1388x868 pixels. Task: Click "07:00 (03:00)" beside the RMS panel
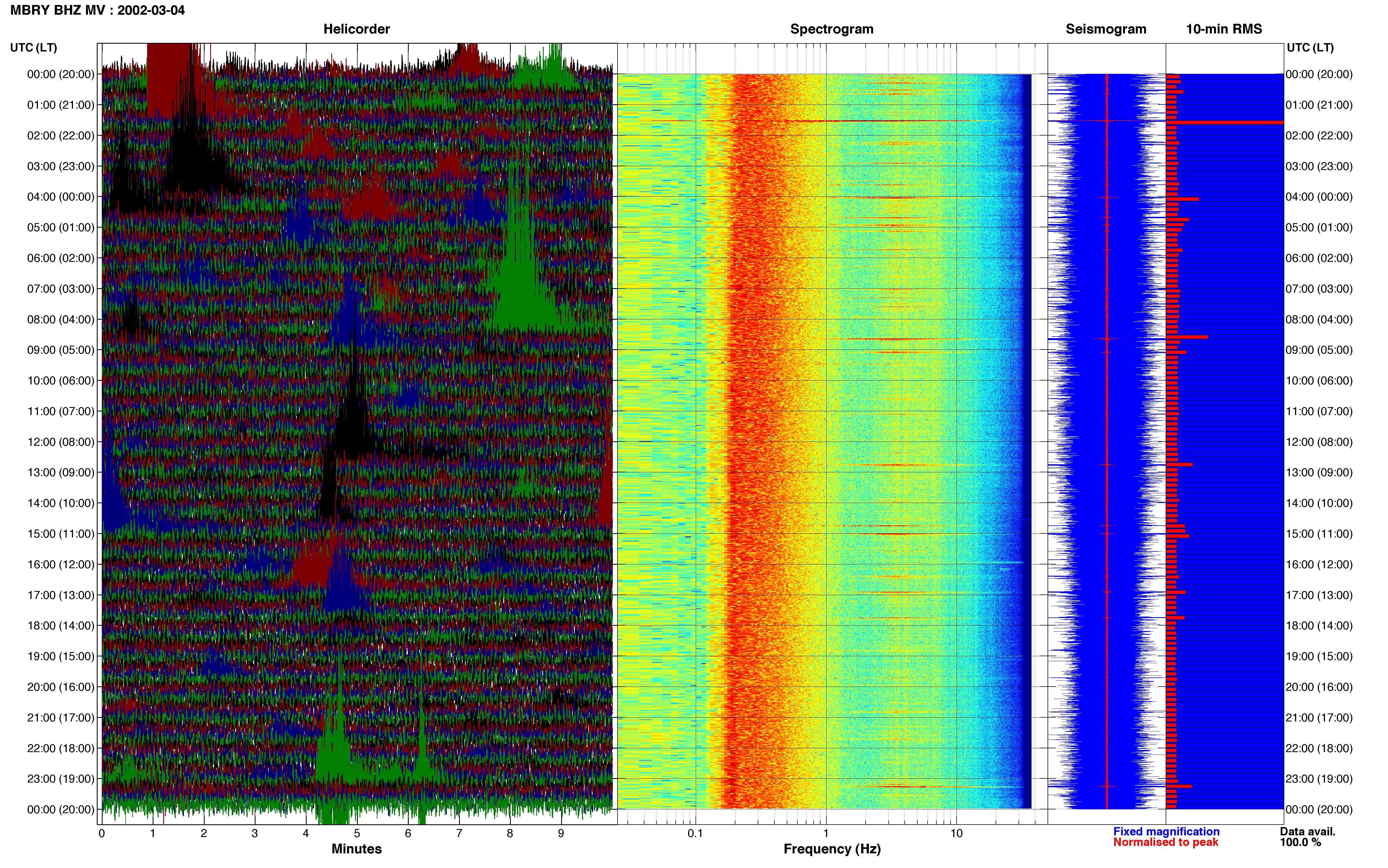(1319, 289)
